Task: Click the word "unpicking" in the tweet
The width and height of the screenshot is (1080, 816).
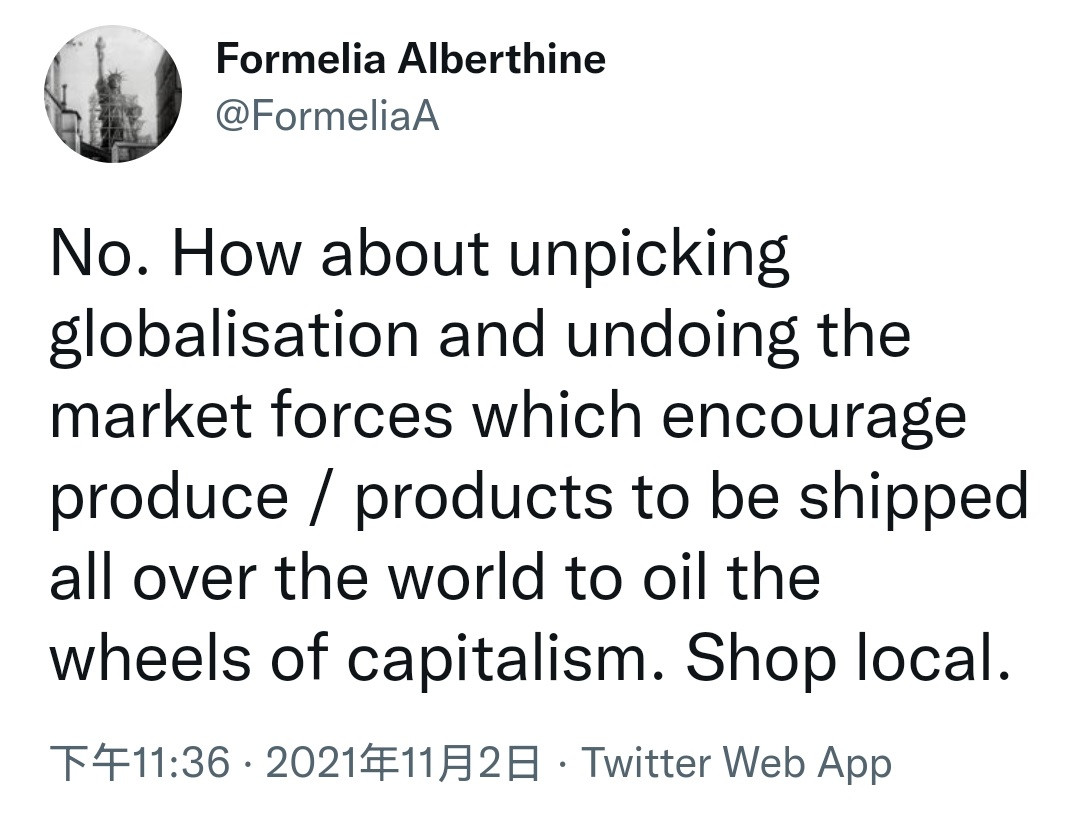Action: tap(649, 255)
